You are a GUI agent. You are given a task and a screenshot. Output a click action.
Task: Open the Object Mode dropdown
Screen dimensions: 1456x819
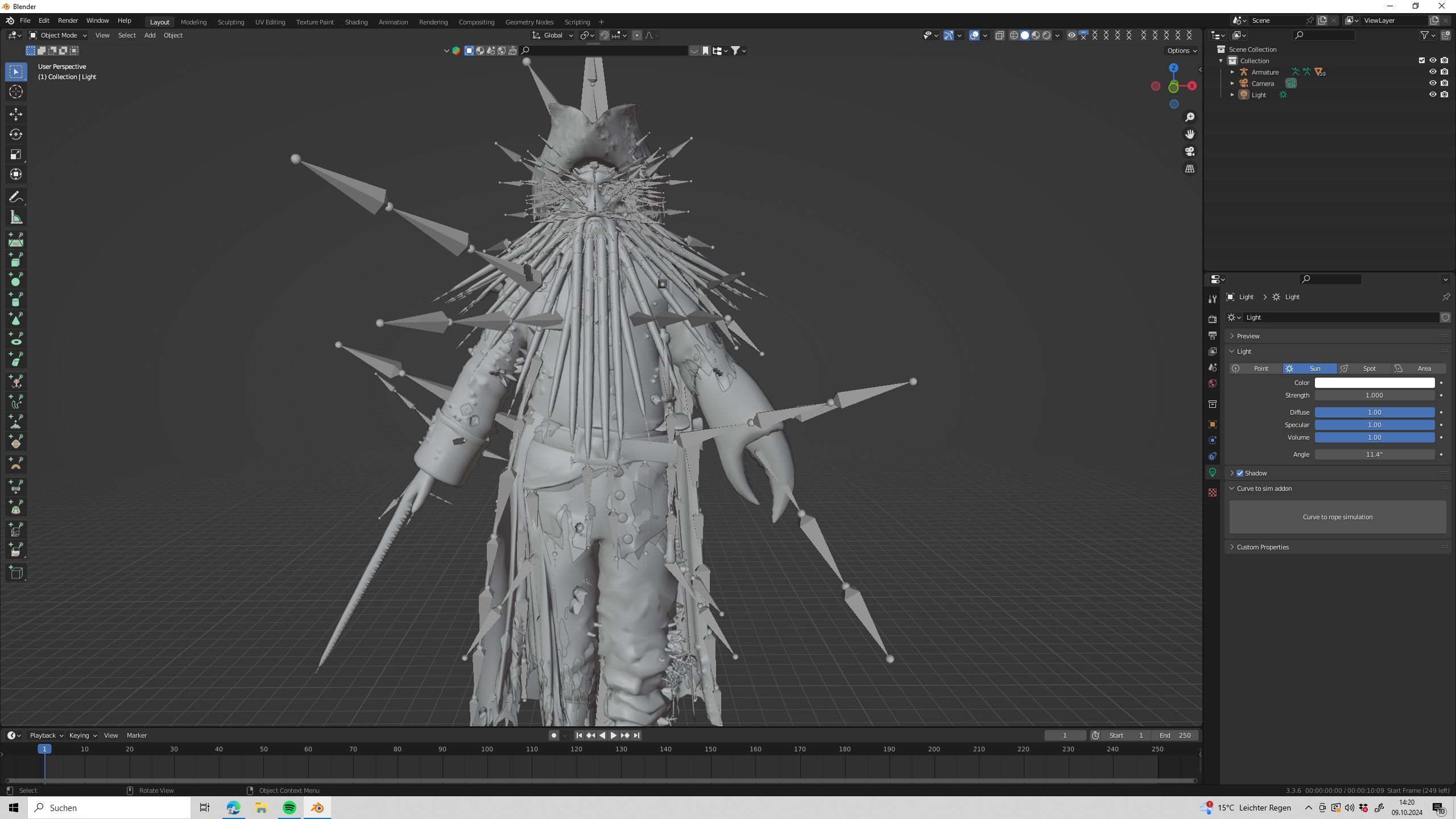coord(58,35)
